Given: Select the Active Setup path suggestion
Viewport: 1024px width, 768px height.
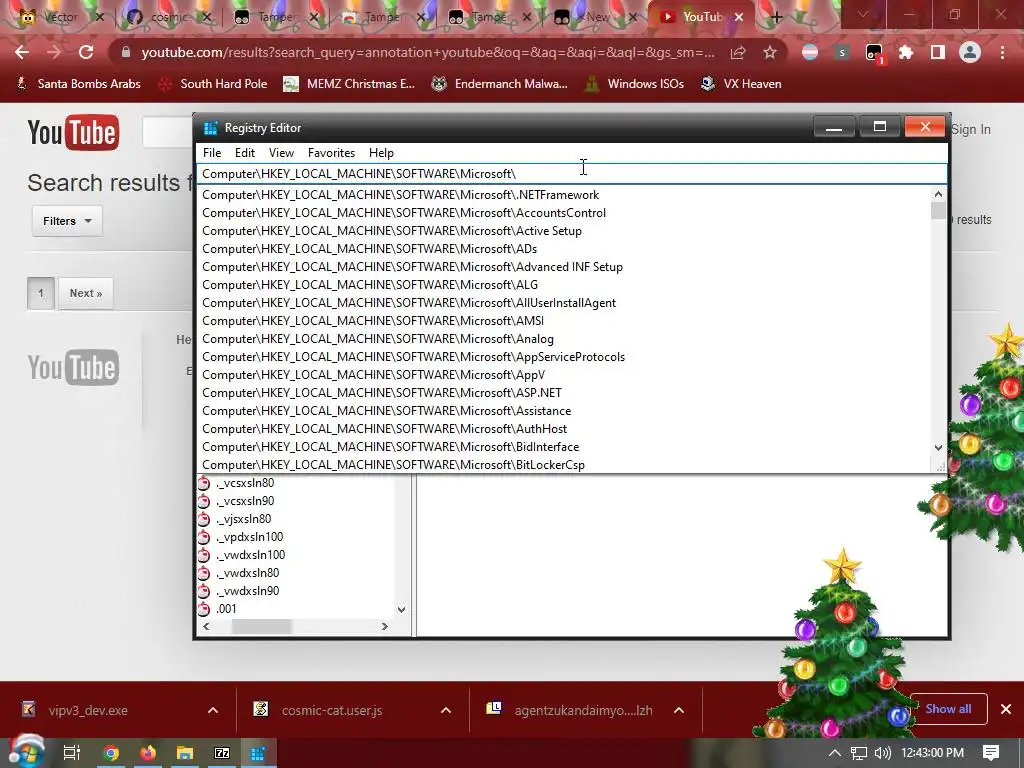Looking at the screenshot, I should pyautogui.click(x=564, y=231).
